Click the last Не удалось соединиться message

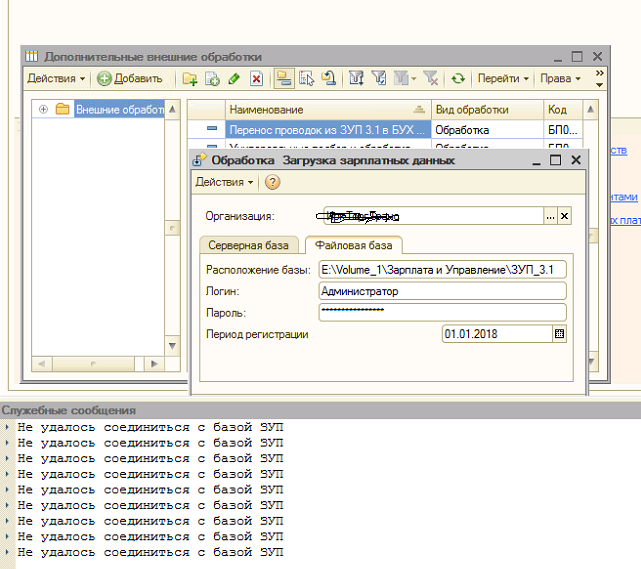point(150,552)
